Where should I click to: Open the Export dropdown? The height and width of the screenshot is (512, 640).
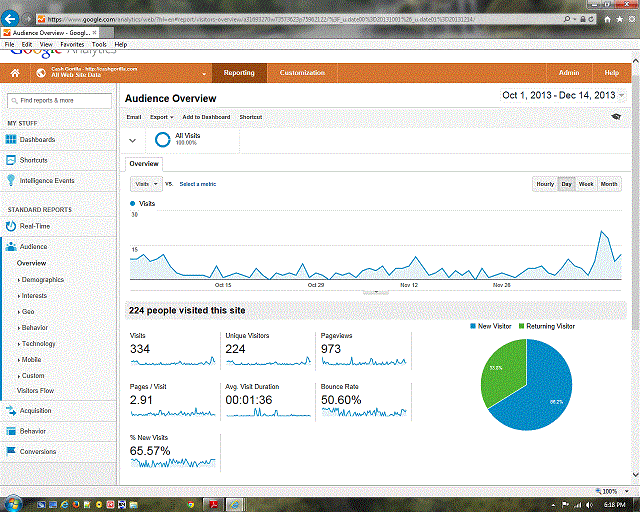(162, 117)
